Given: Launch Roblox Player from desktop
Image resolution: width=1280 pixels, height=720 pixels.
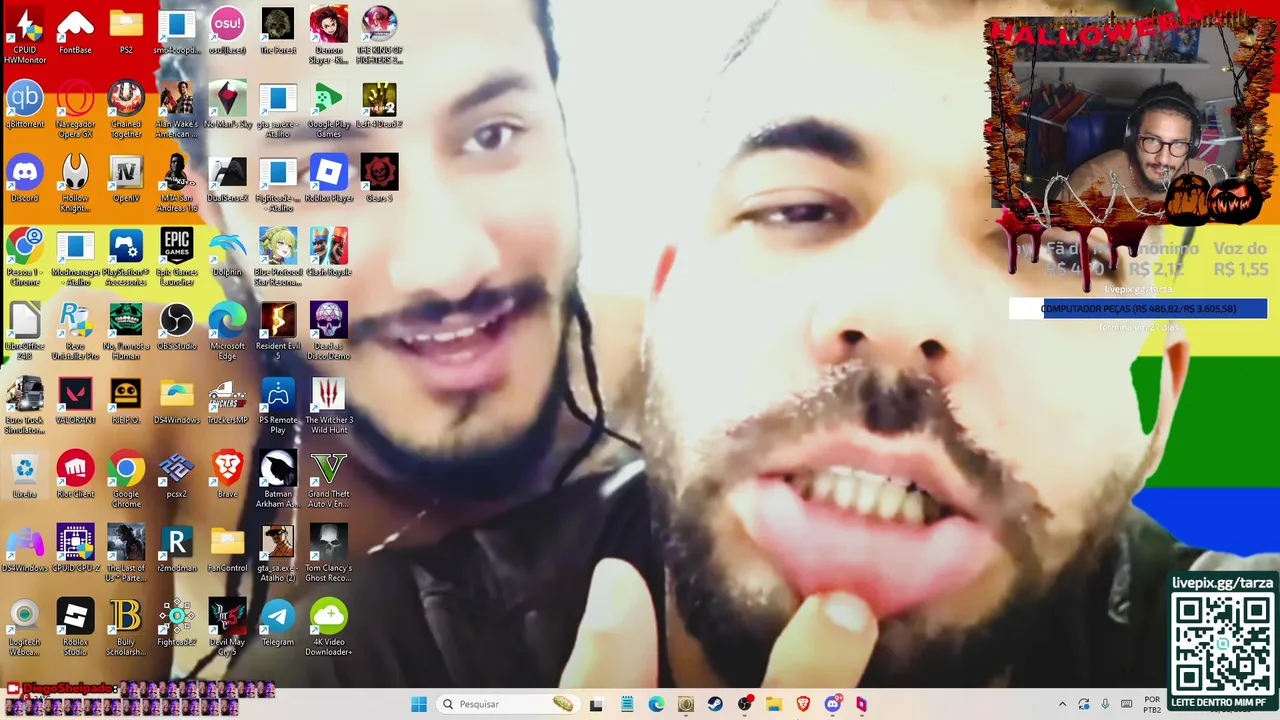Looking at the screenshot, I should 328,180.
